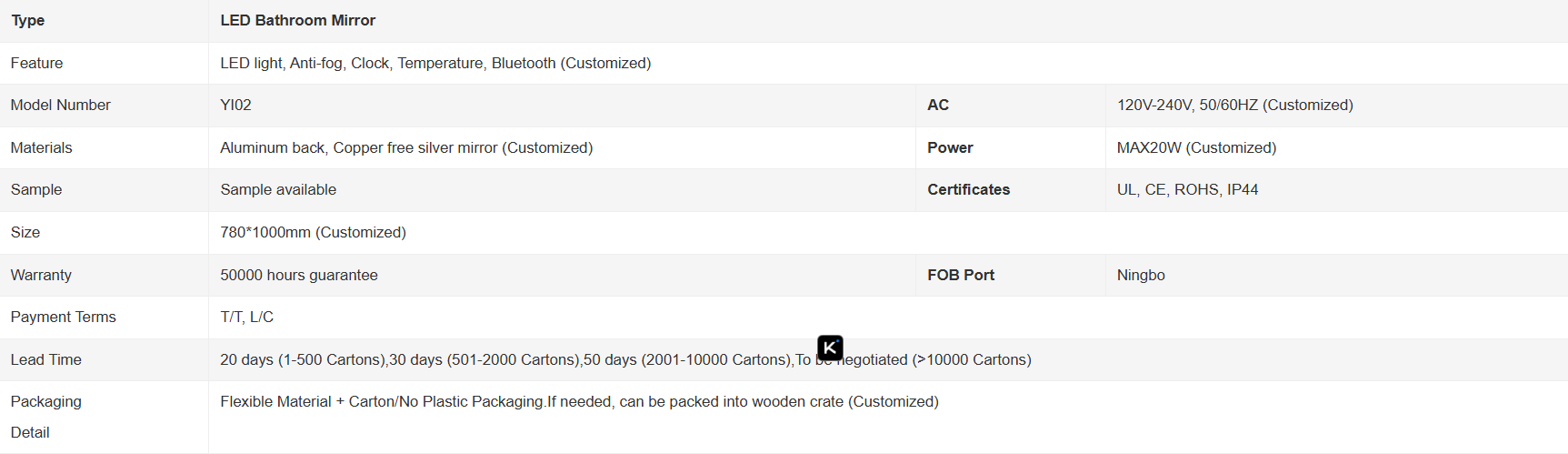The width and height of the screenshot is (1568, 454).
Task: Click the black K icon overlay
Action: click(830, 348)
